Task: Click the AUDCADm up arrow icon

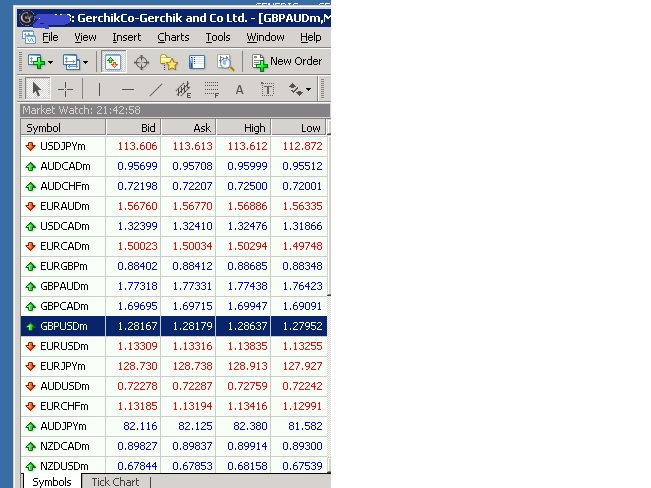Action: [x=30, y=167]
